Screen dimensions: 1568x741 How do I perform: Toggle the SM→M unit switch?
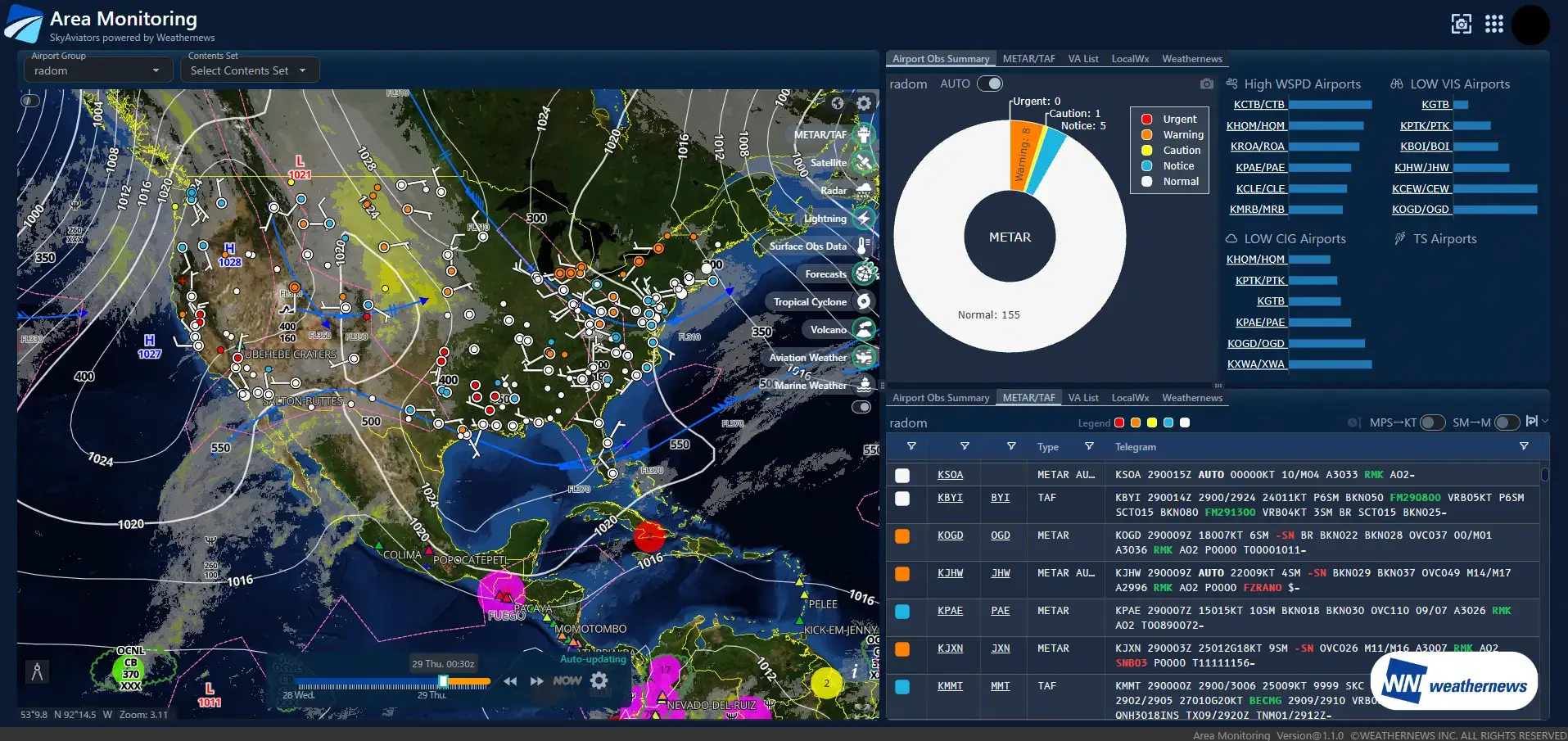coord(1506,422)
